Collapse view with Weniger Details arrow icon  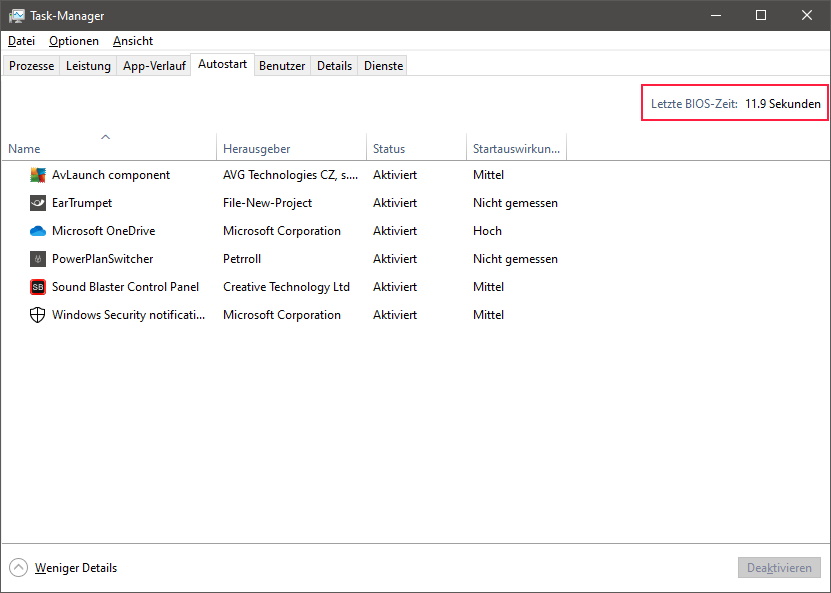18,568
